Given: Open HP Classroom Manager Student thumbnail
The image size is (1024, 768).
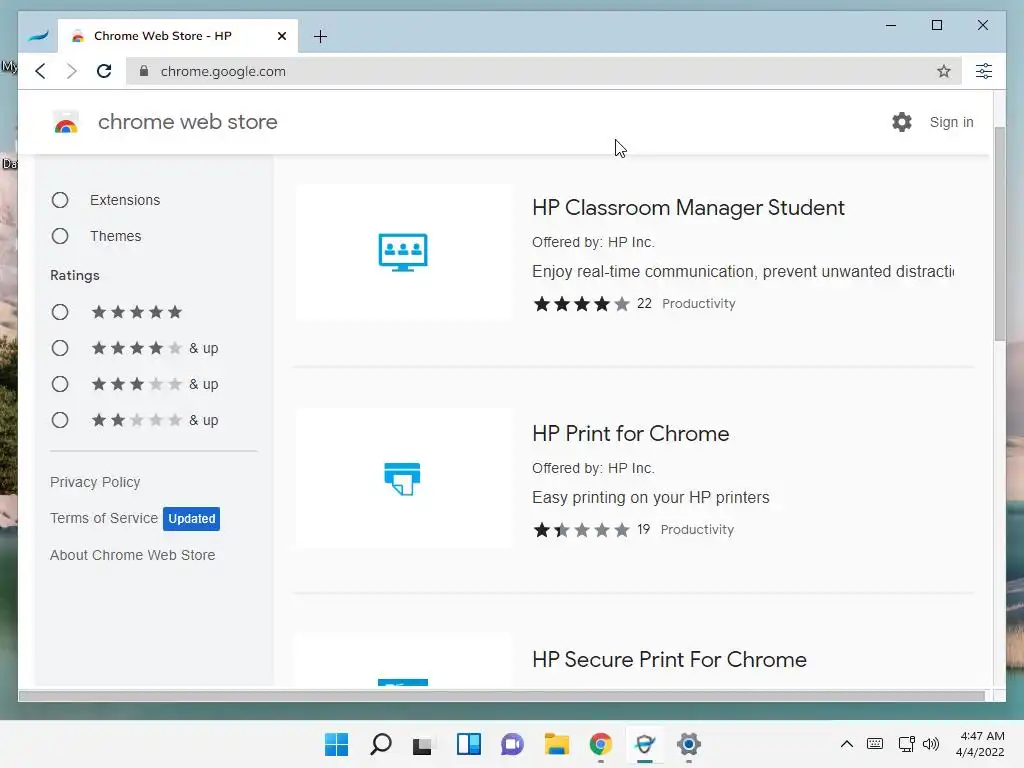Looking at the screenshot, I should [403, 252].
